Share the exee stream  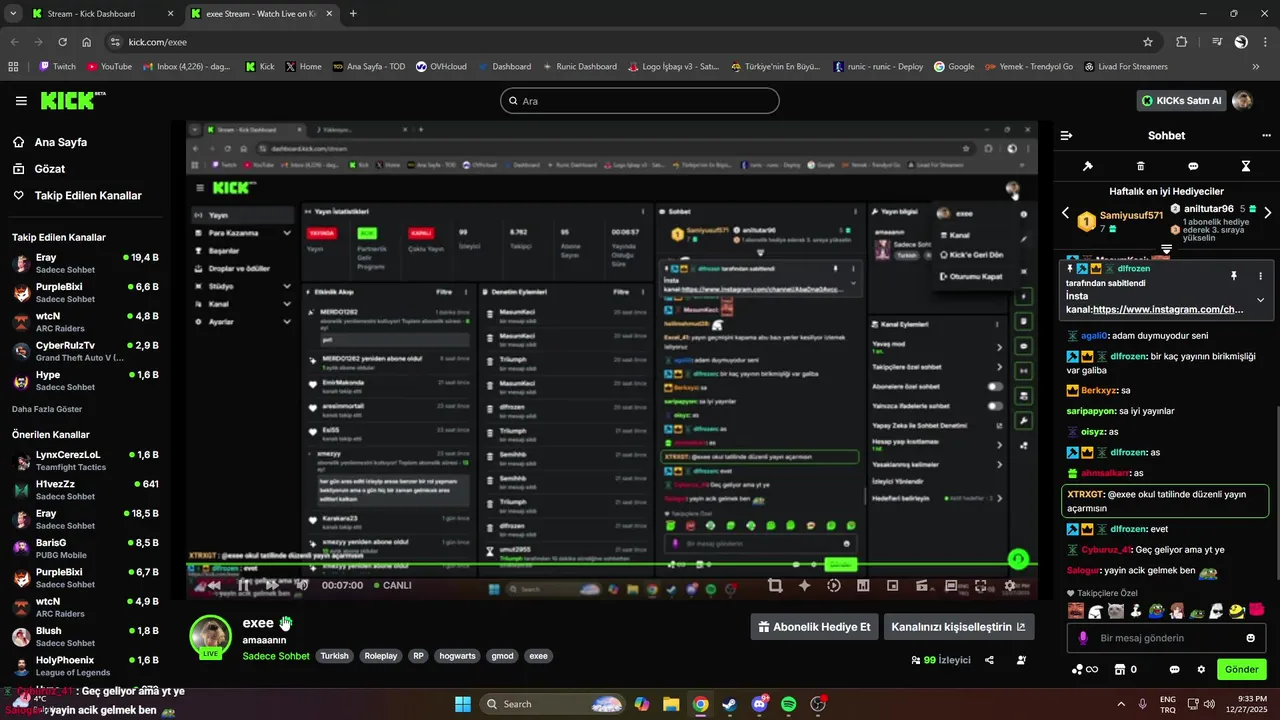coord(989,660)
